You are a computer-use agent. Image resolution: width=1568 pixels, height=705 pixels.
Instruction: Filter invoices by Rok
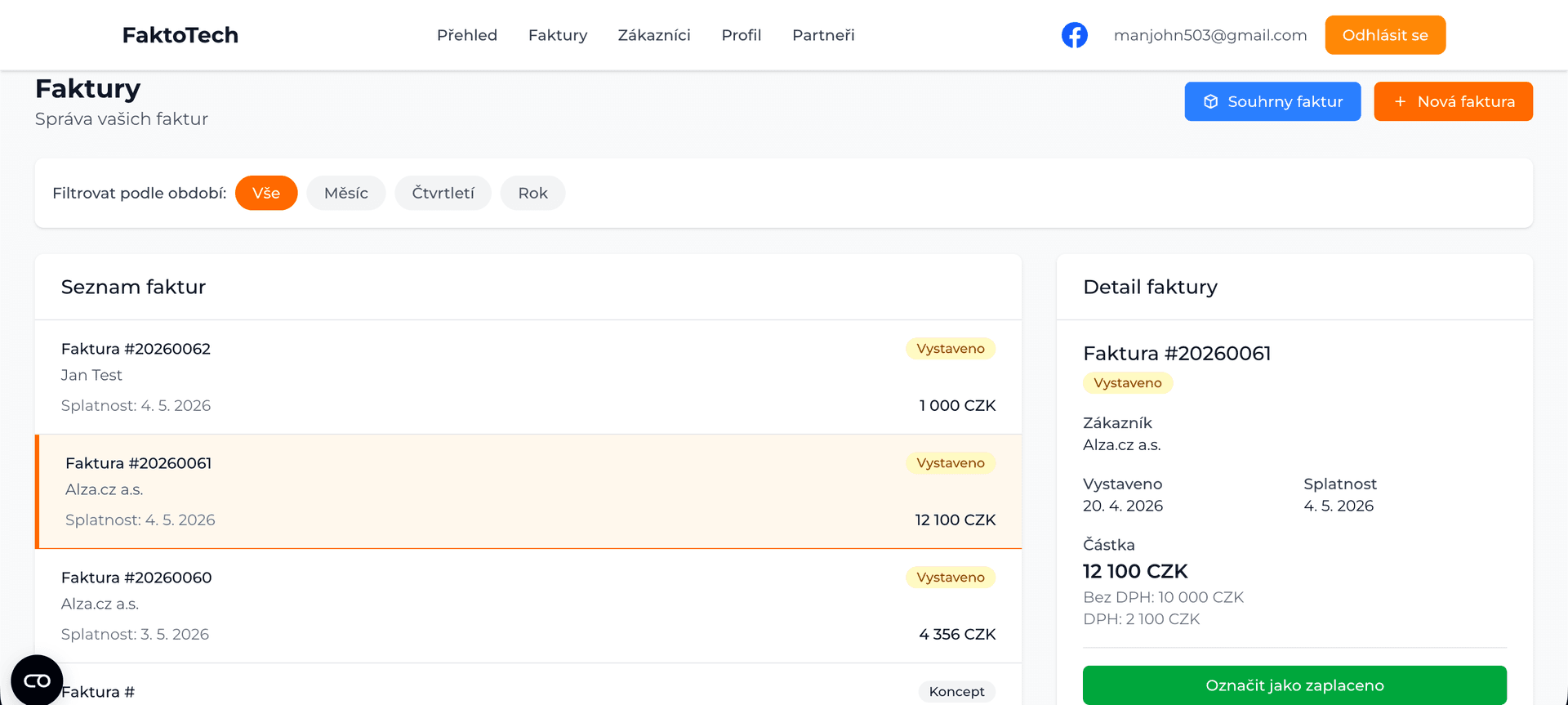532,193
